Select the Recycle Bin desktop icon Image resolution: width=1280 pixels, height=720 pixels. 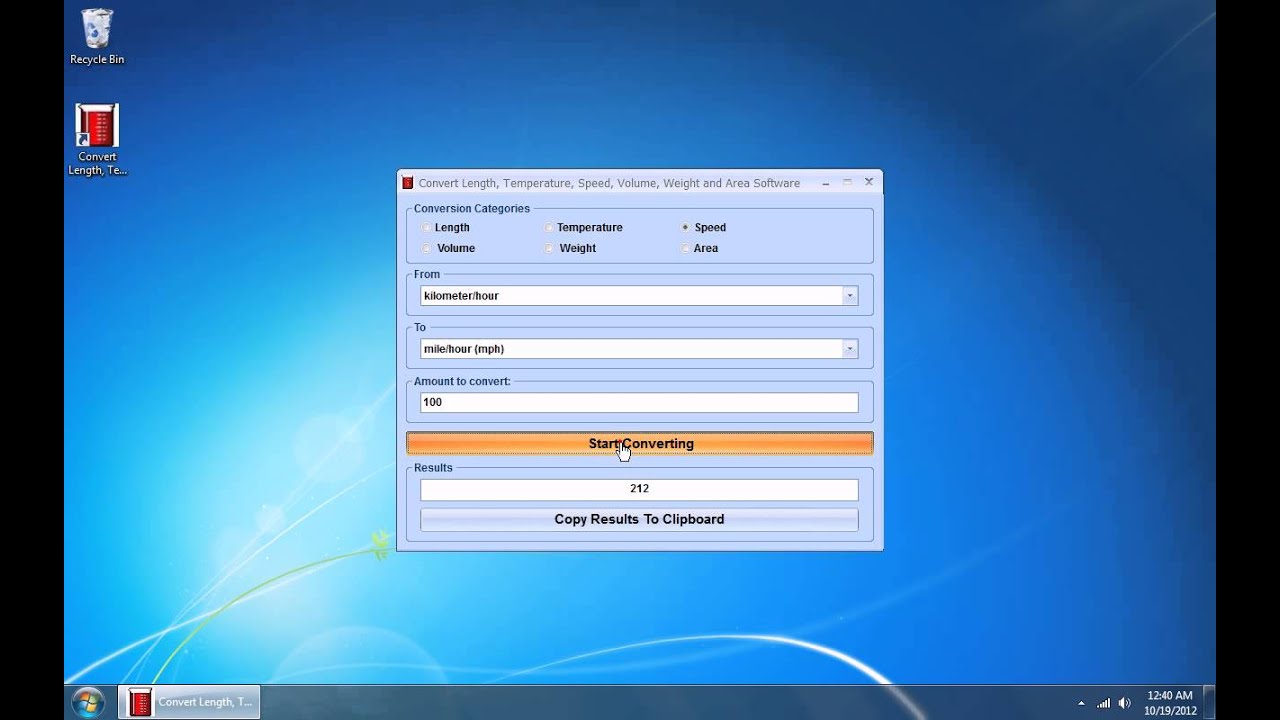97,37
